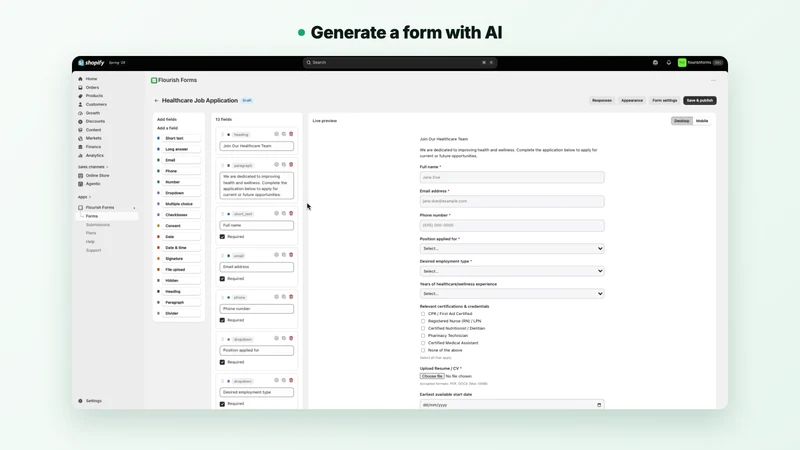Open Home from the sidebar
800x450 pixels.
click(x=91, y=79)
